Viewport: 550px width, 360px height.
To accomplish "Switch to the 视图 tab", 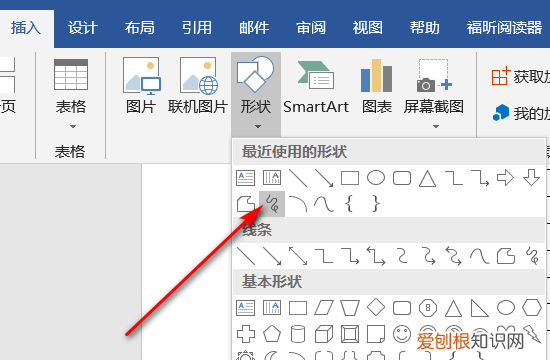I will 368,28.
